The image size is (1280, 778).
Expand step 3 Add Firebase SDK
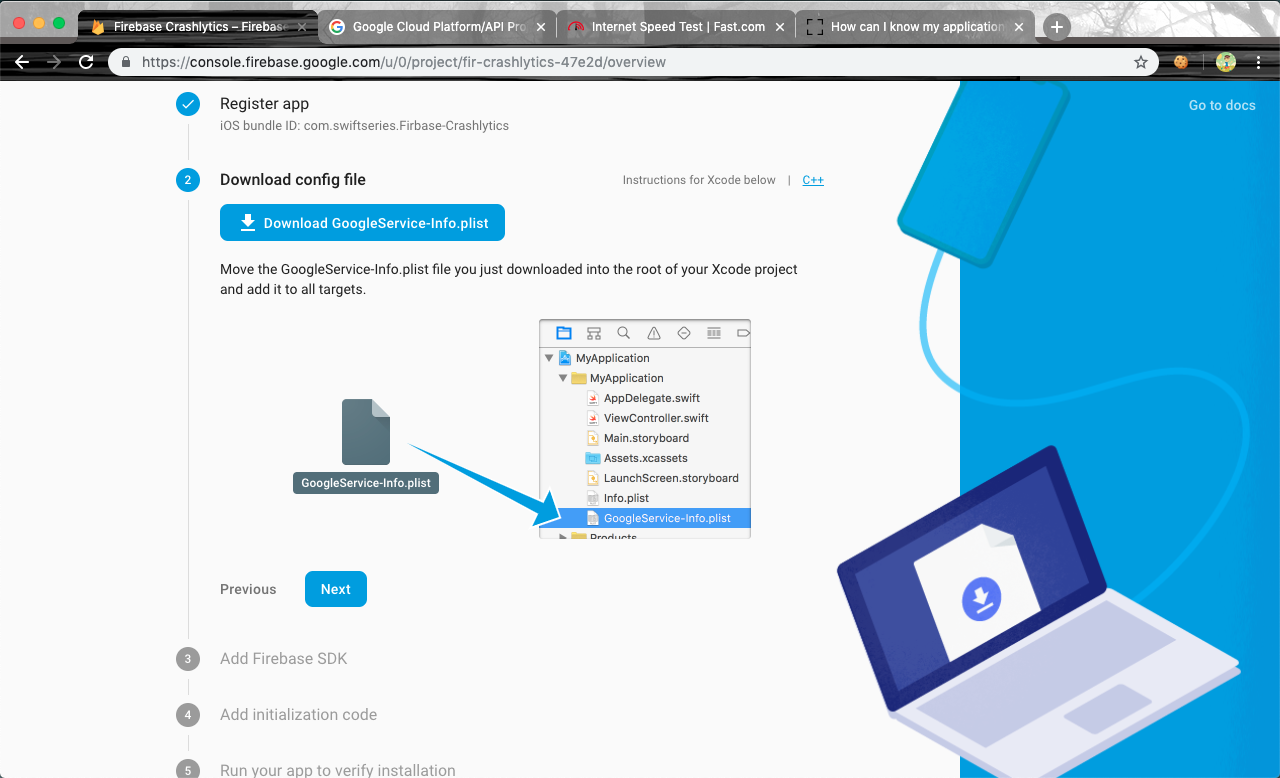tap(284, 659)
